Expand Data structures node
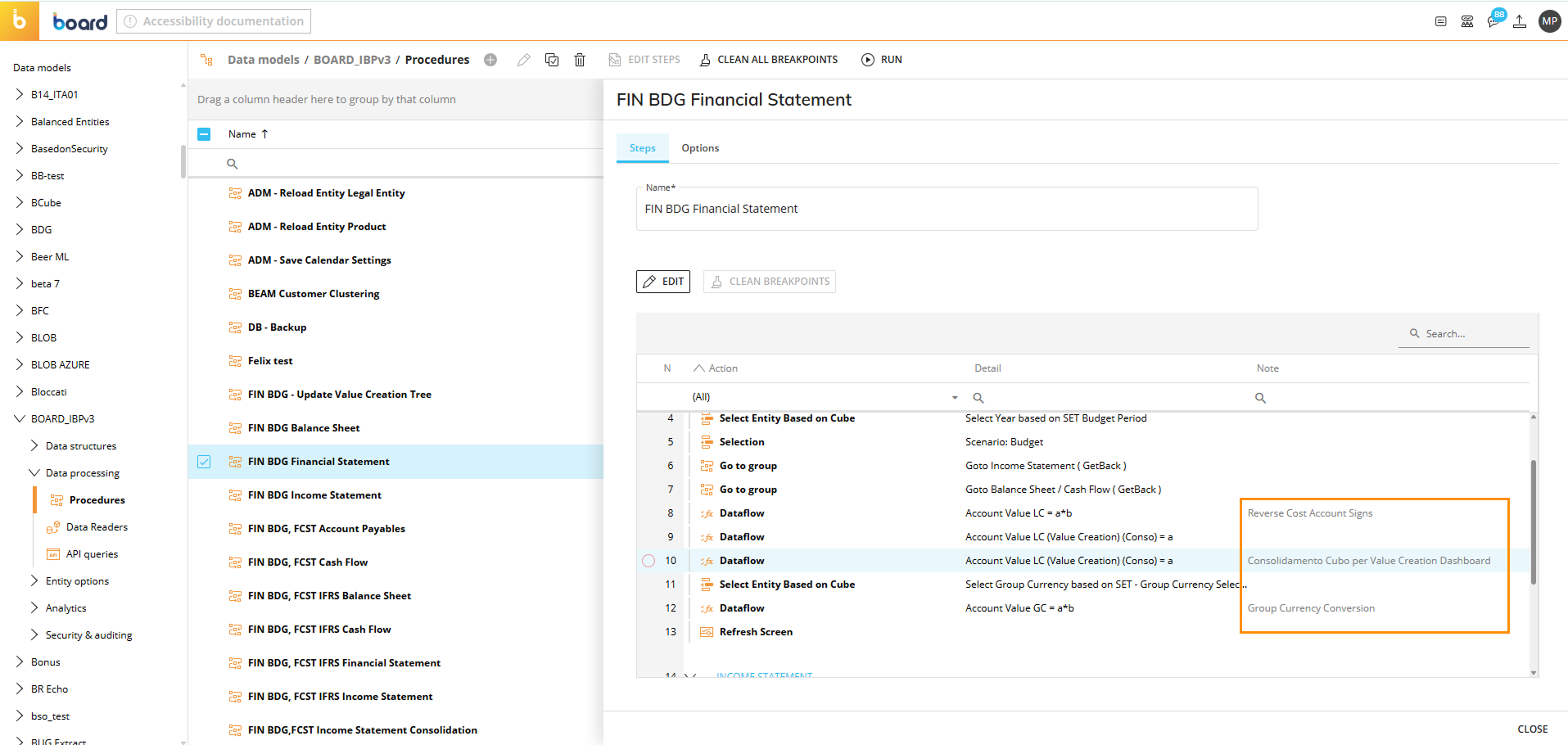Image resolution: width=1568 pixels, height=745 pixels. pyautogui.click(x=34, y=446)
